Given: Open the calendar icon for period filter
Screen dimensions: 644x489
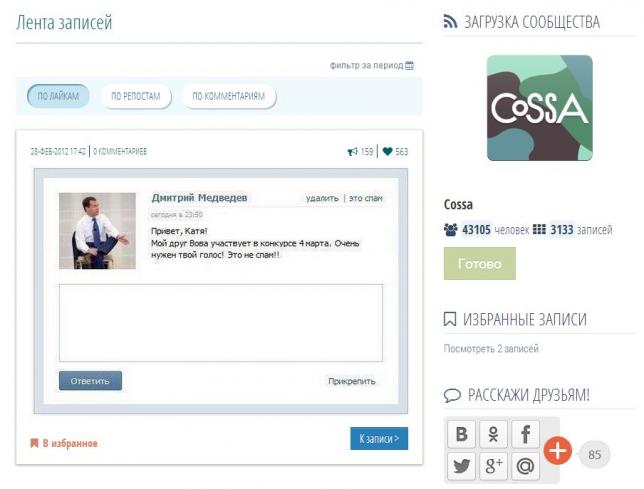Looking at the screenshot, I should click(409, 66).
